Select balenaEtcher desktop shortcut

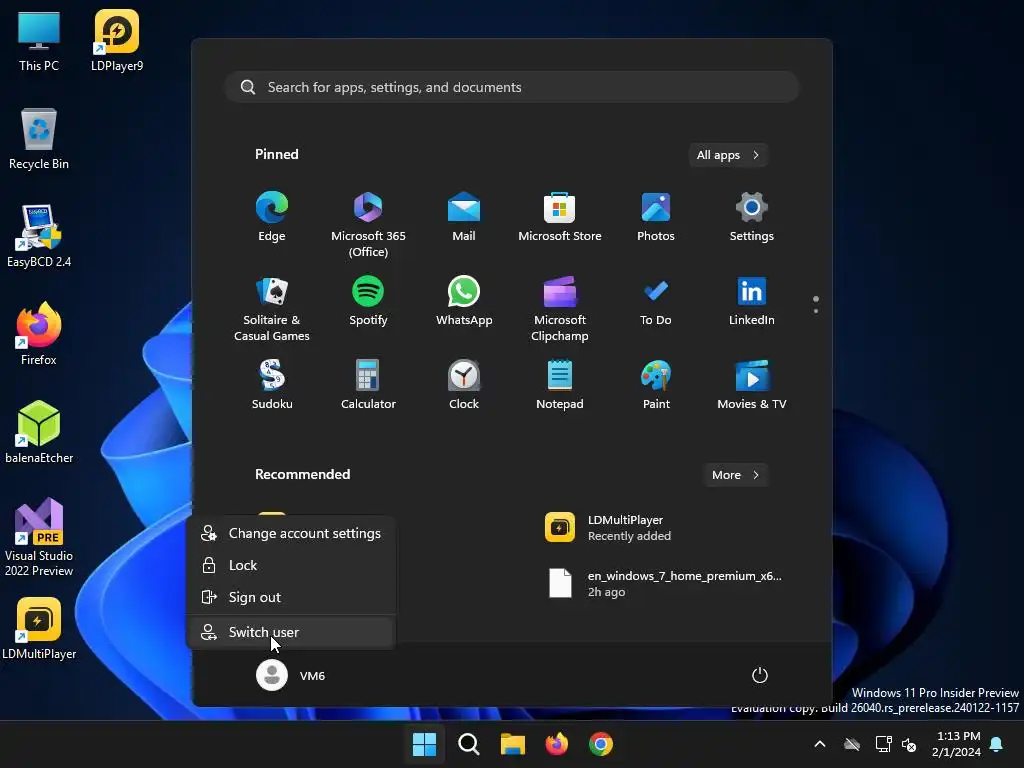coord(39,432)
